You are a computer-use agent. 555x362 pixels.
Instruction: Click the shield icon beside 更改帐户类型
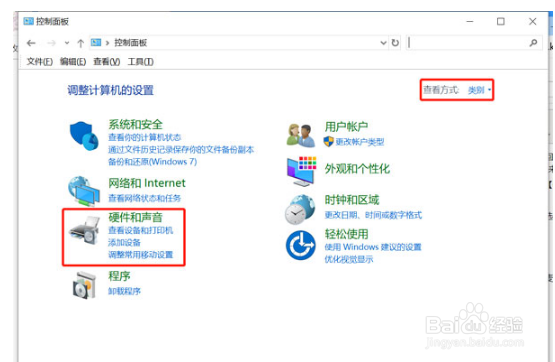(328, 142)
